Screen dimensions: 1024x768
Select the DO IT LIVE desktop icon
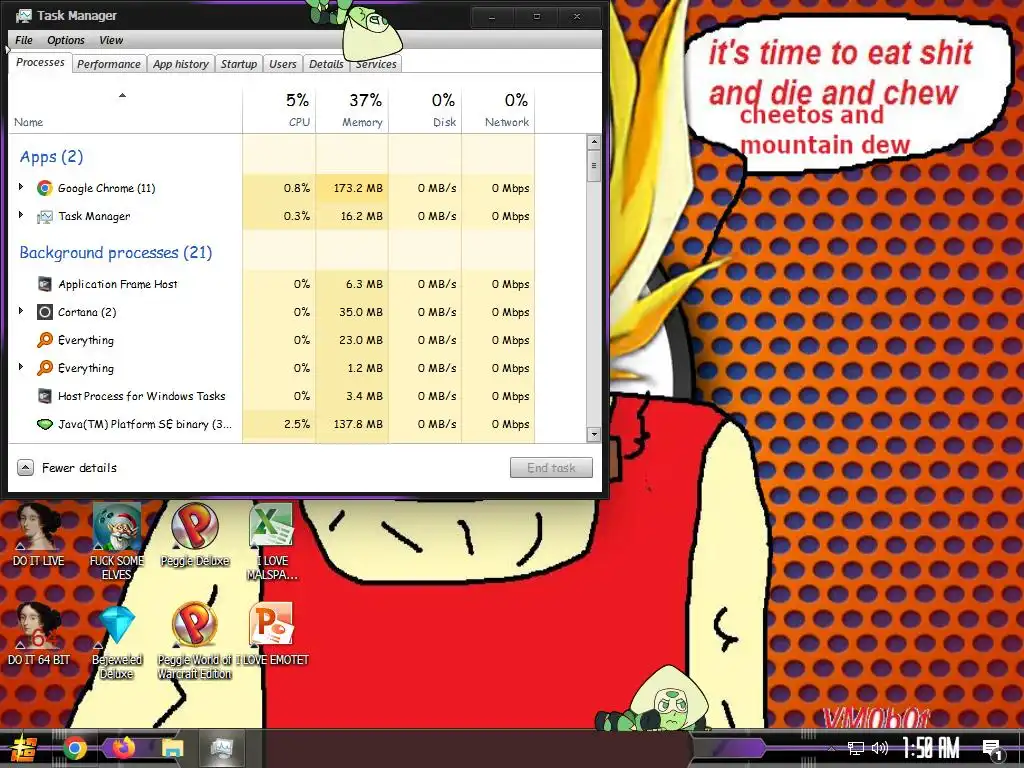(39, 535)
